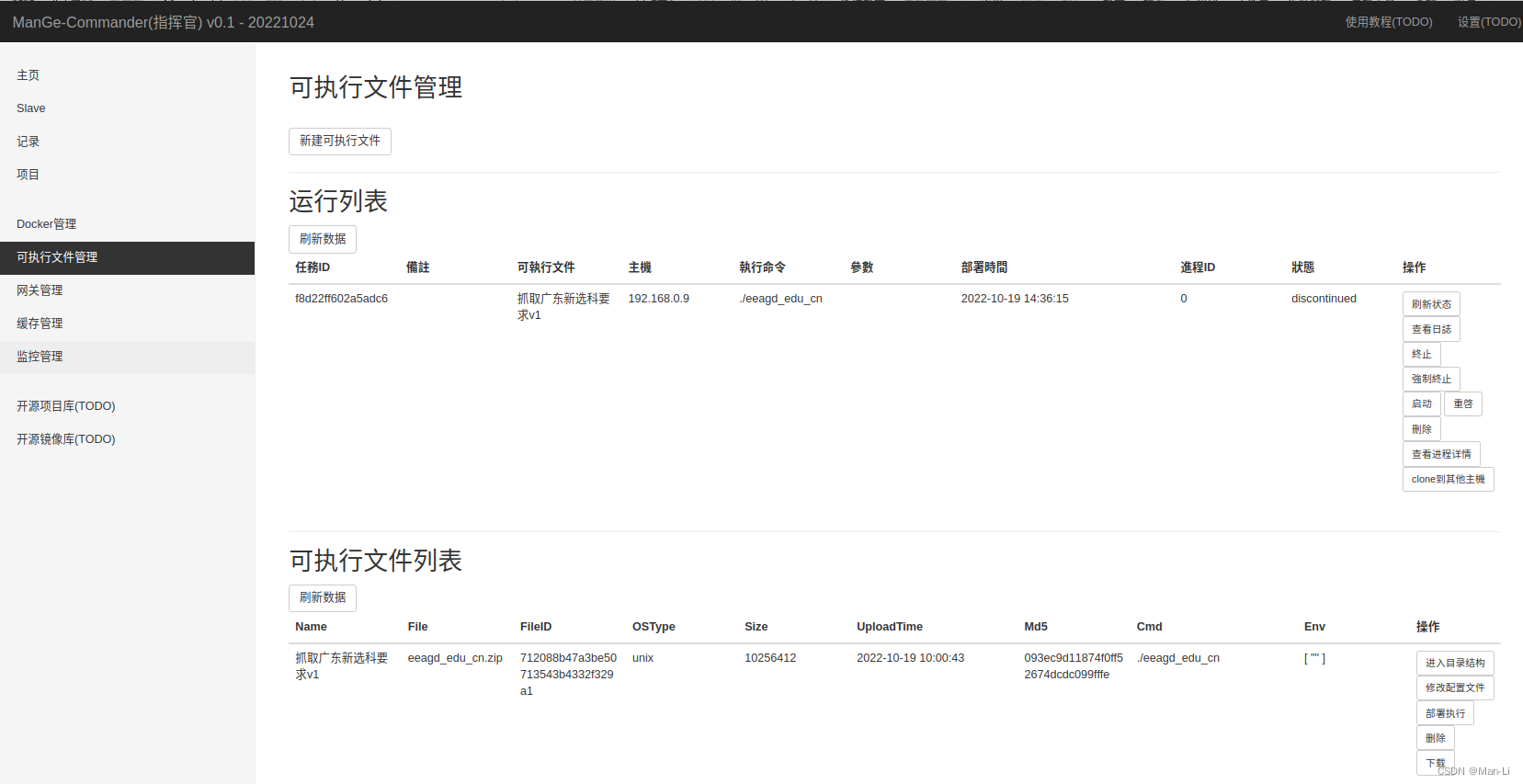Open 网关管理 in the sidebar
Image resolution: width=1523 pixels, height=784 pixels.
[x=127, y=290]
